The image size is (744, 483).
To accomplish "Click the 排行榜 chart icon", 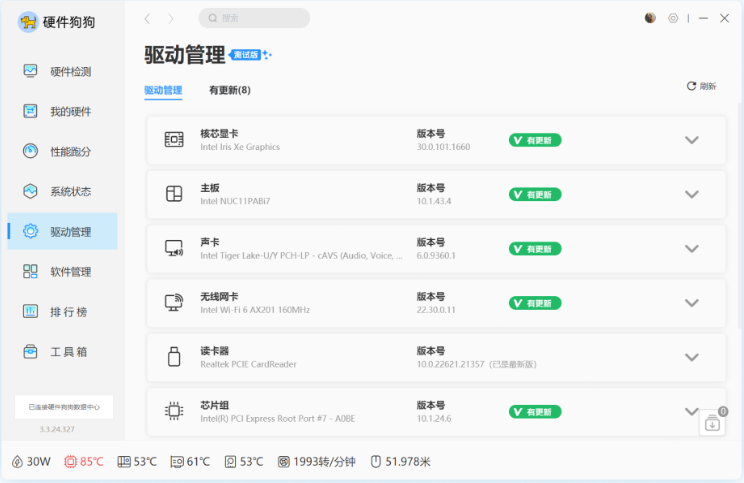I will pyautogui.click(x=30, y=311).
